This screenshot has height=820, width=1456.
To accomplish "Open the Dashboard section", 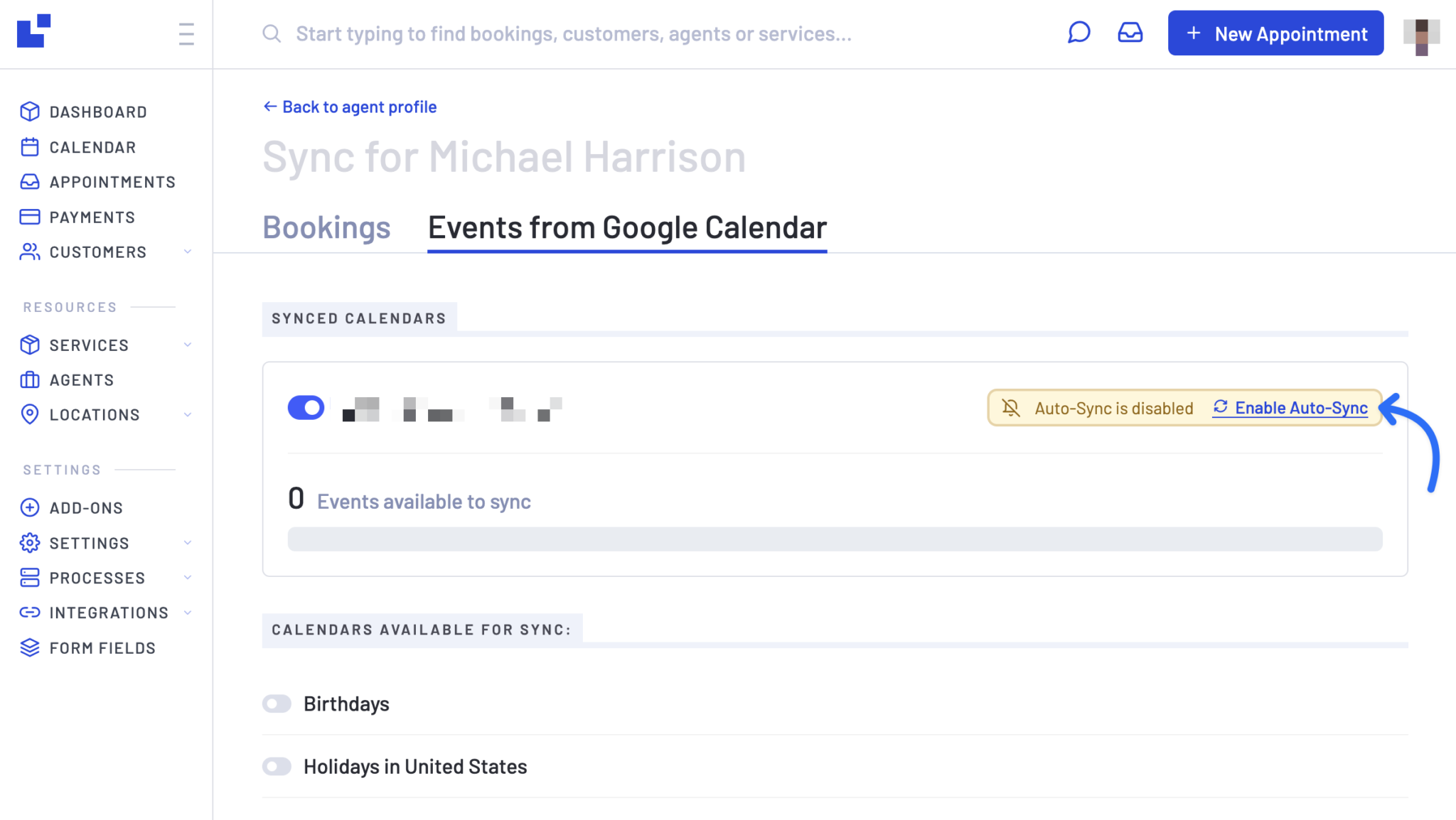I will click(x=97, y=112).
